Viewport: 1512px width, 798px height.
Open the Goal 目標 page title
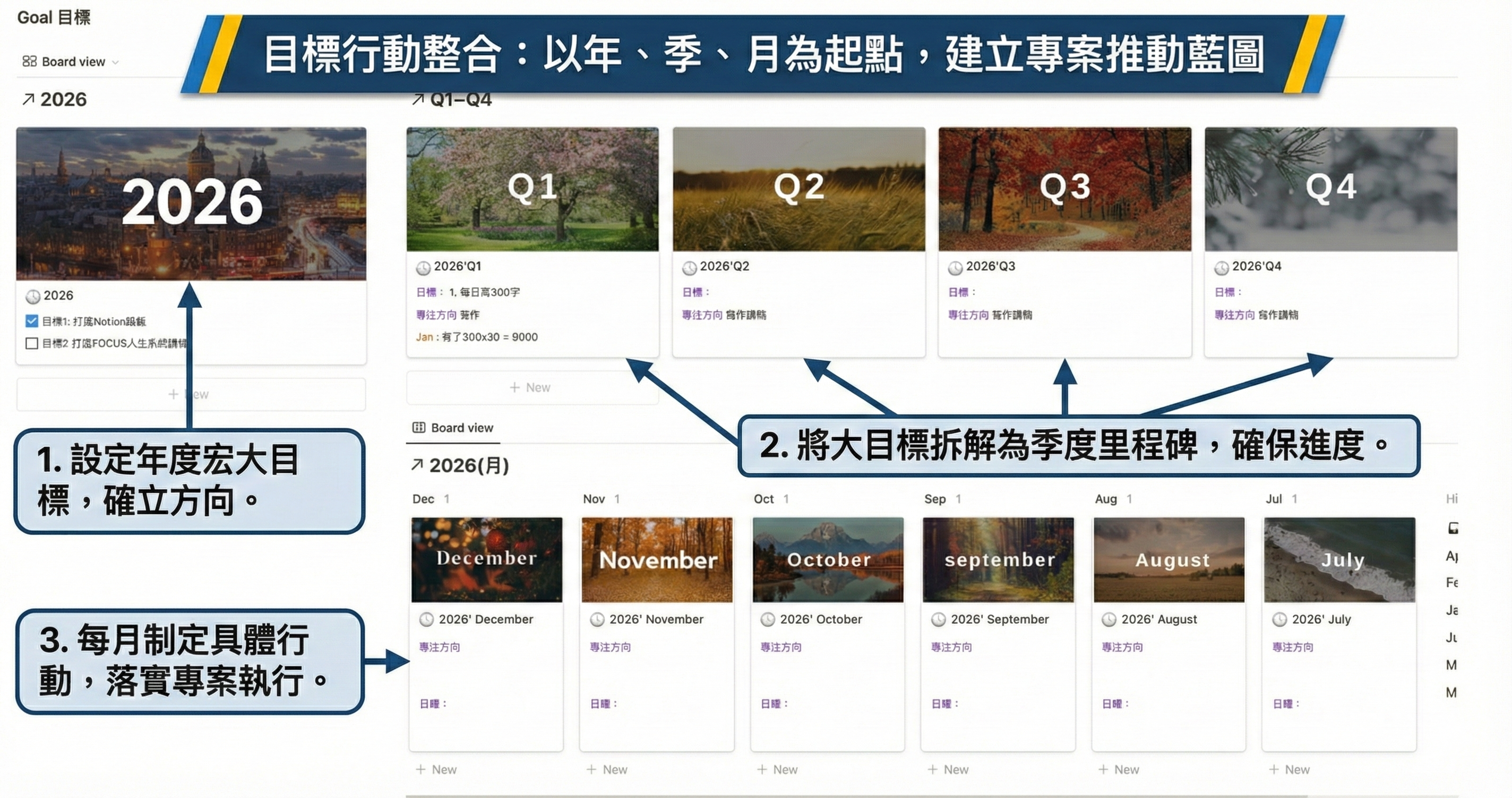point(54,18)
